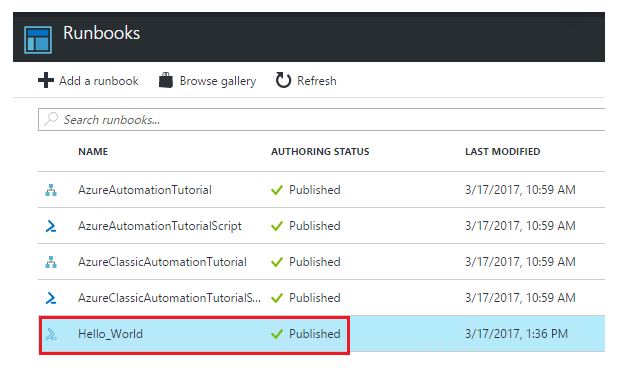Sort by the NAME column header
Screen dimensions: 621x371
click(93, 152)
